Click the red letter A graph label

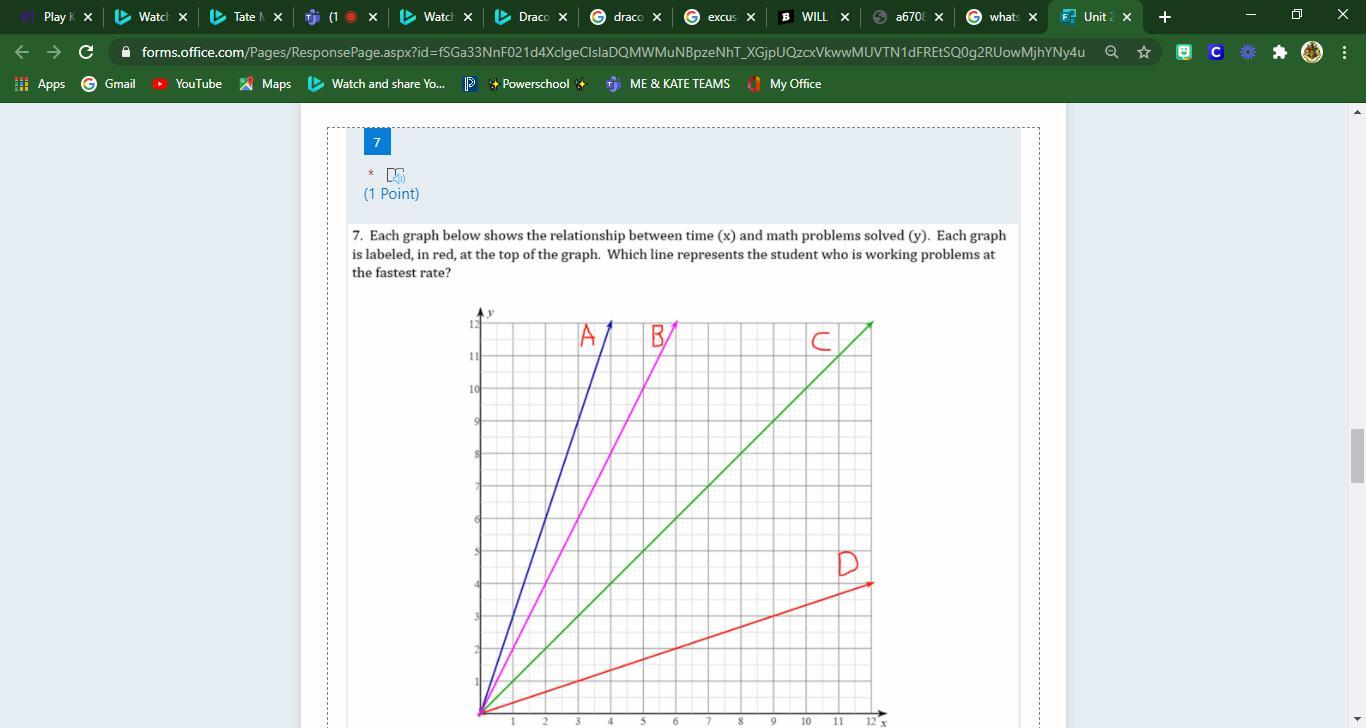[587, 336]
